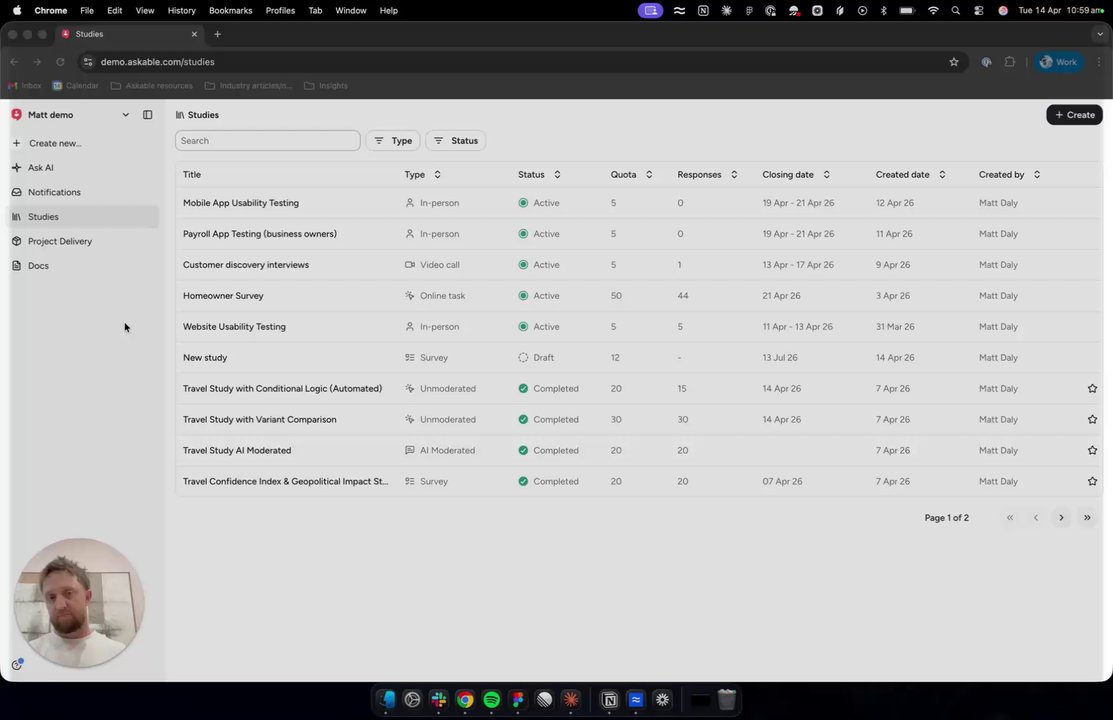Click the presenter webcam thumbnail
The image size is (1113, 720).
coord(79,603)
